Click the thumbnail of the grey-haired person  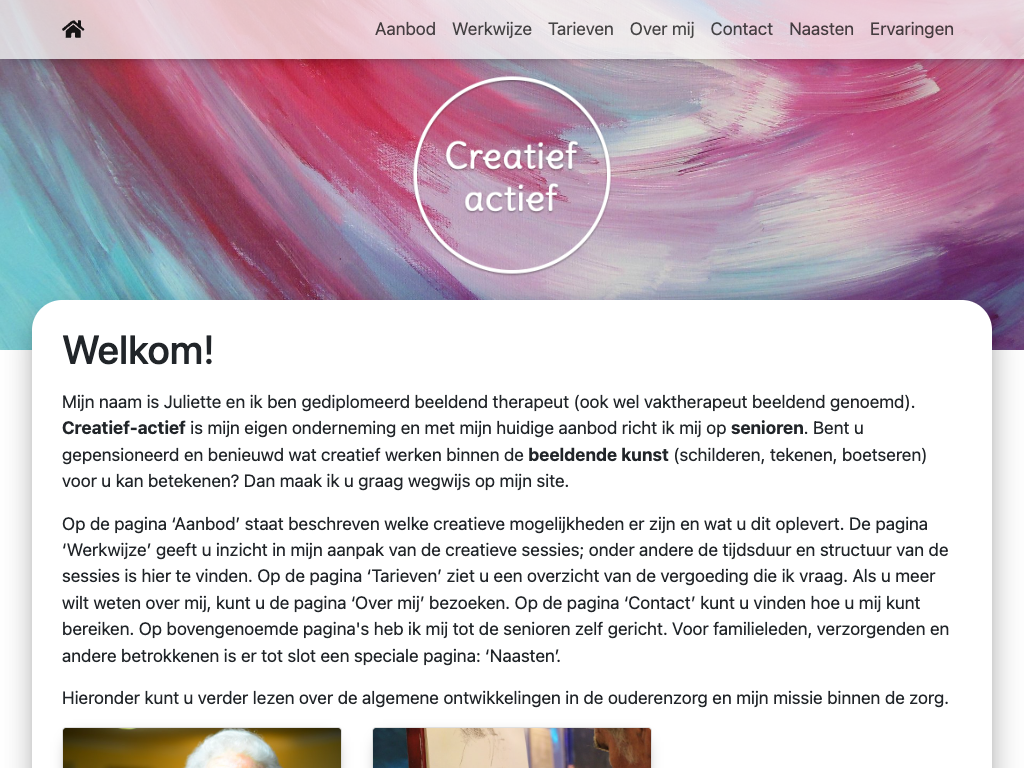(202, 748)
